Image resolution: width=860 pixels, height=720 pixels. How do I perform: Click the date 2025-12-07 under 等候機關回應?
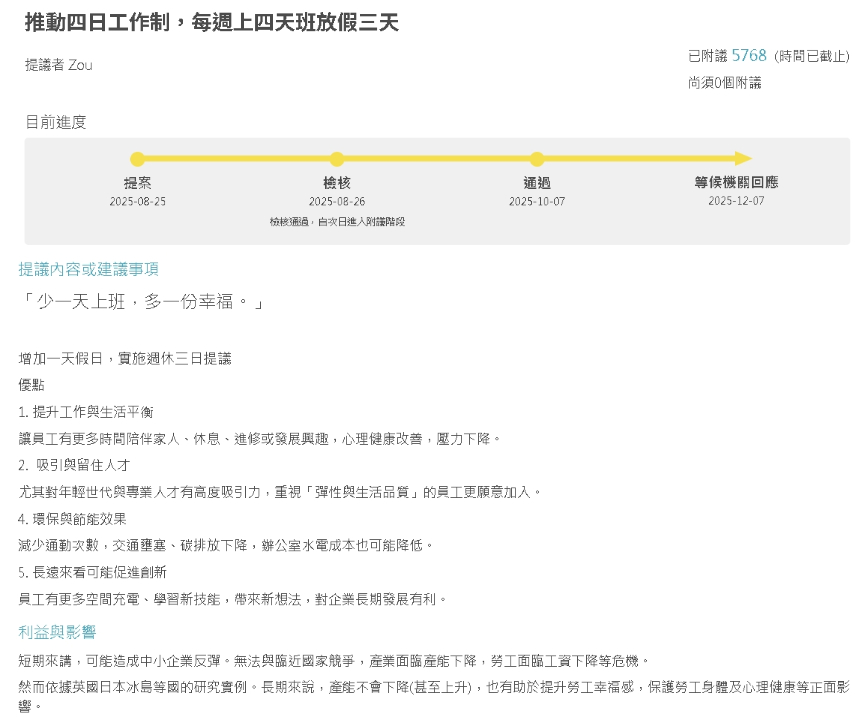pos(737,201)
